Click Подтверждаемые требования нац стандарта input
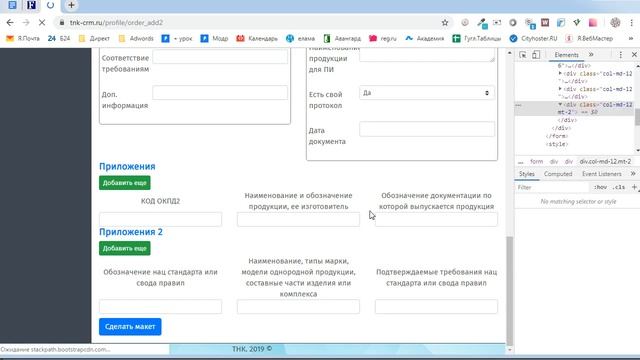Image resolution: width=640 pixels, height=360 pixels. (x=436, y=307)
